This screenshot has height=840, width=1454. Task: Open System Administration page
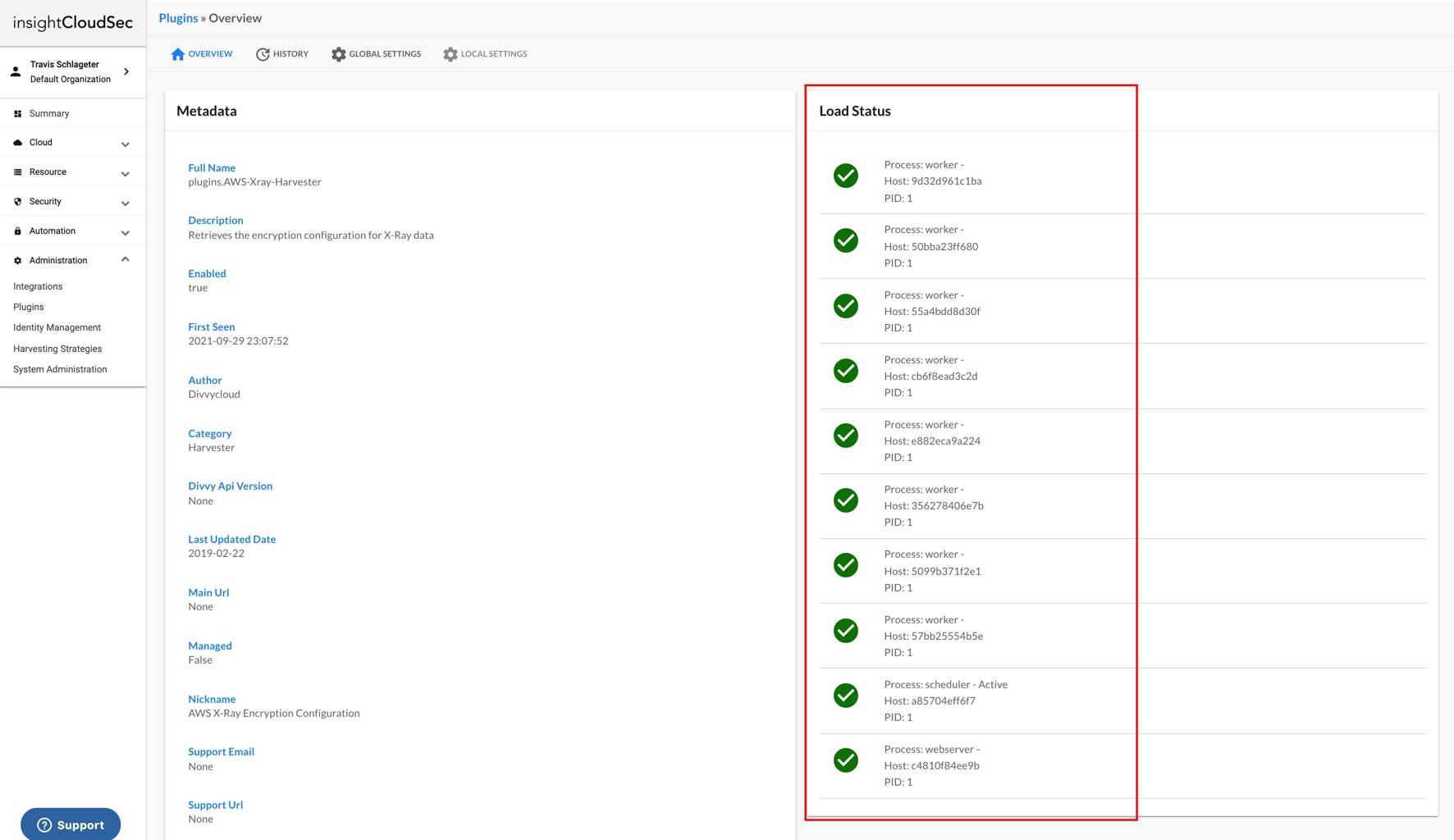click(x=60, y=370)
